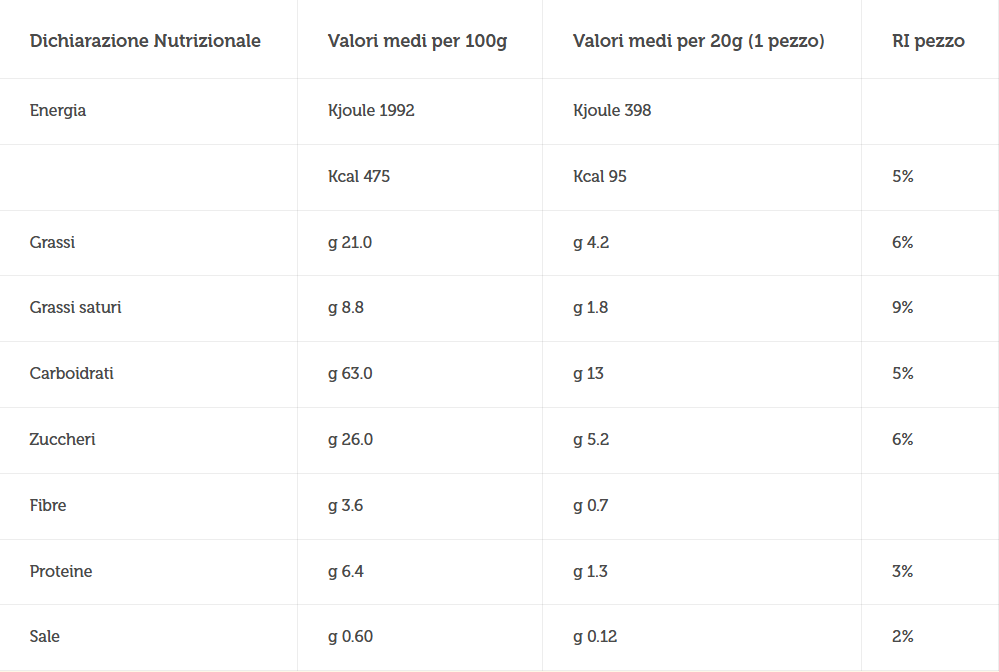The image size is (999, 672).
Task: Click the g 63.0 carbohydrate value
Action: click(350, 374)
